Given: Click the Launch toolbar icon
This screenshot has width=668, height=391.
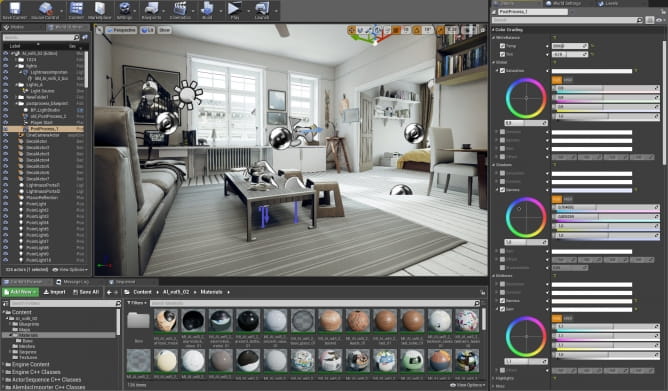Looking at the screenshot, I should 262,9.
